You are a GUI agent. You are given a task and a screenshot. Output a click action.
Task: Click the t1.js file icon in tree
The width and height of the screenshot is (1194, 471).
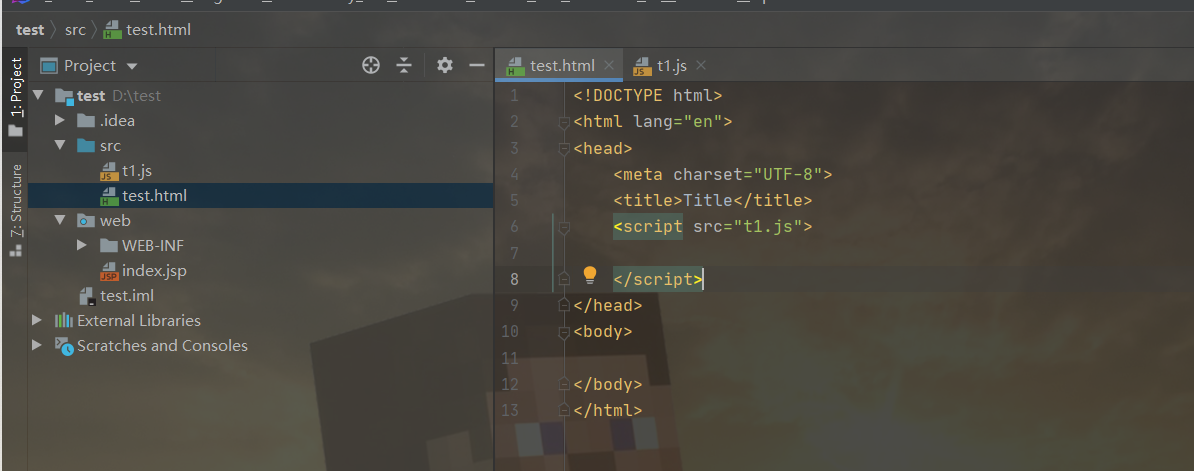click(x=109, y=171)
